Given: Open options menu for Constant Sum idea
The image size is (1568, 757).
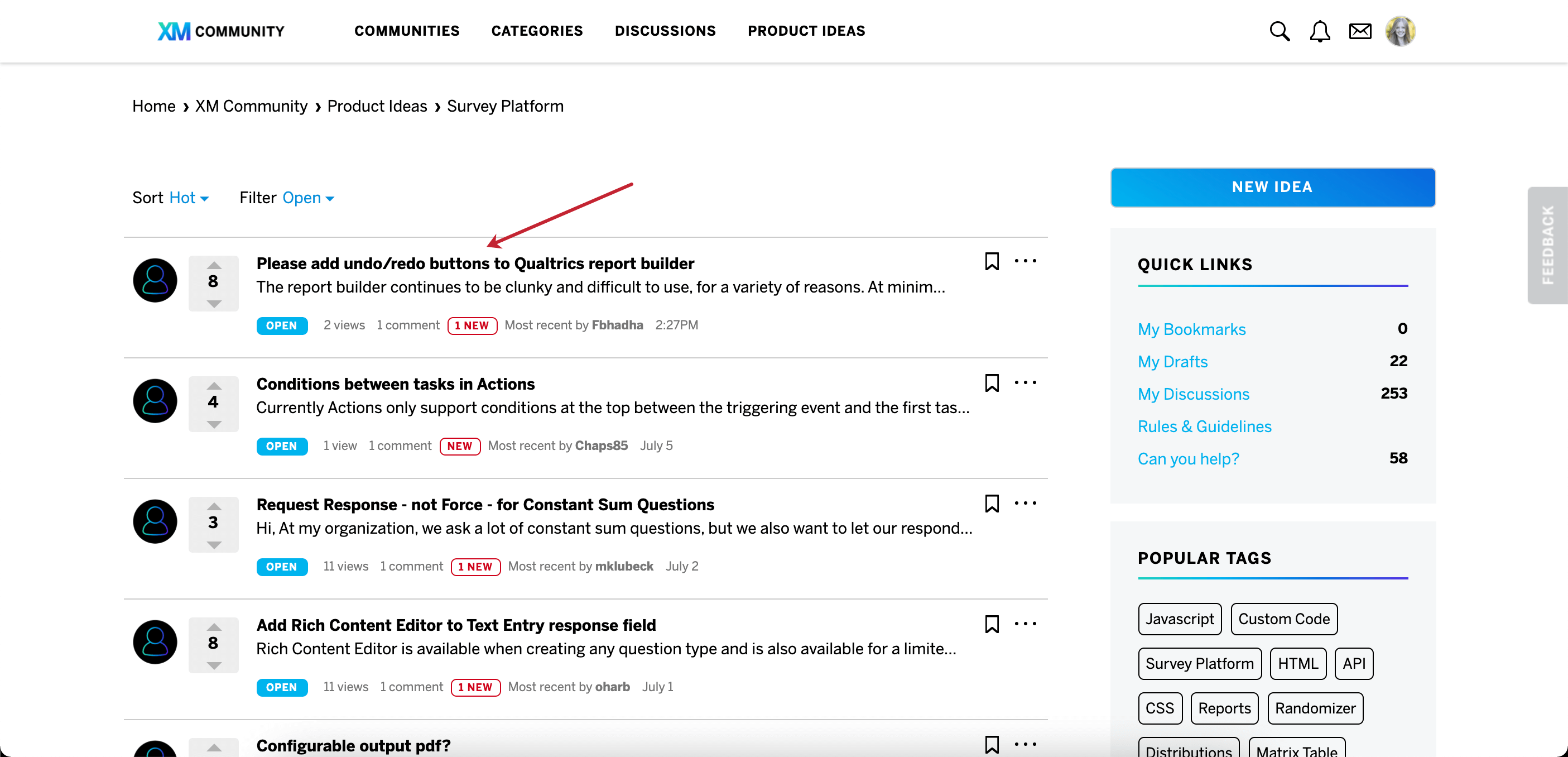Looking at the screenshot, I should pos(1025,503).
